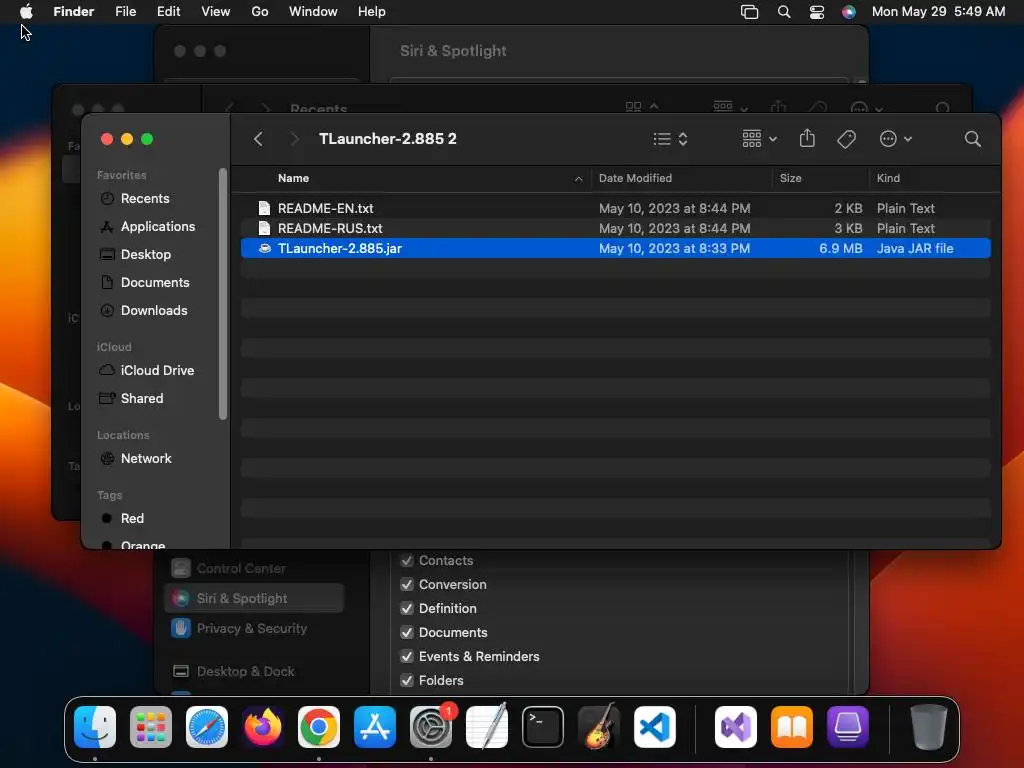
Task: Click the Finder window search magnifier
Action: [972, 139]
